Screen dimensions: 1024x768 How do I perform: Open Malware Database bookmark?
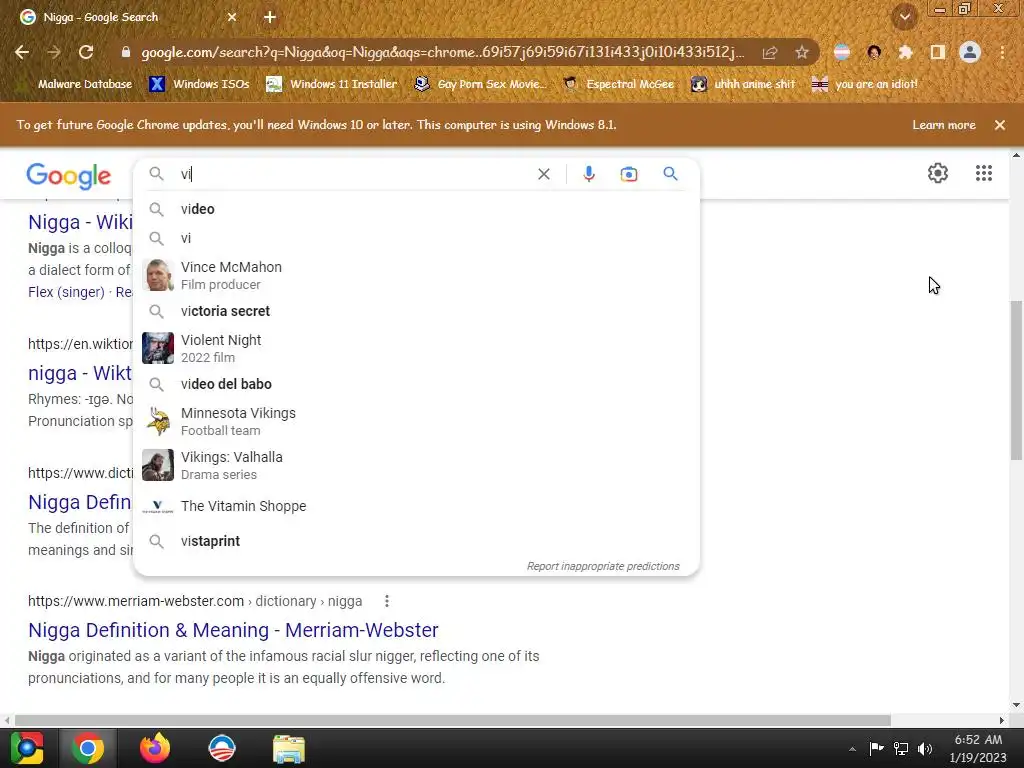(76, 84)
